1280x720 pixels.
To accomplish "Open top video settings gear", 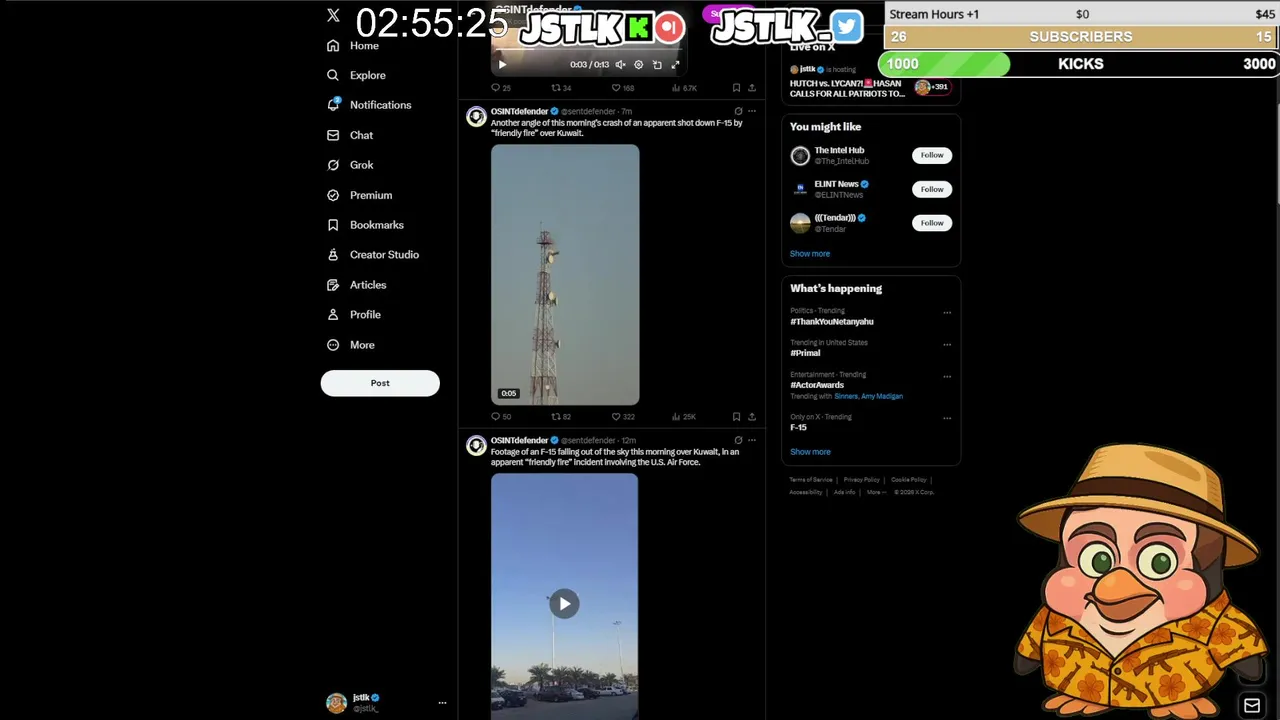I will pyautogui.click(x=639, y=64).
